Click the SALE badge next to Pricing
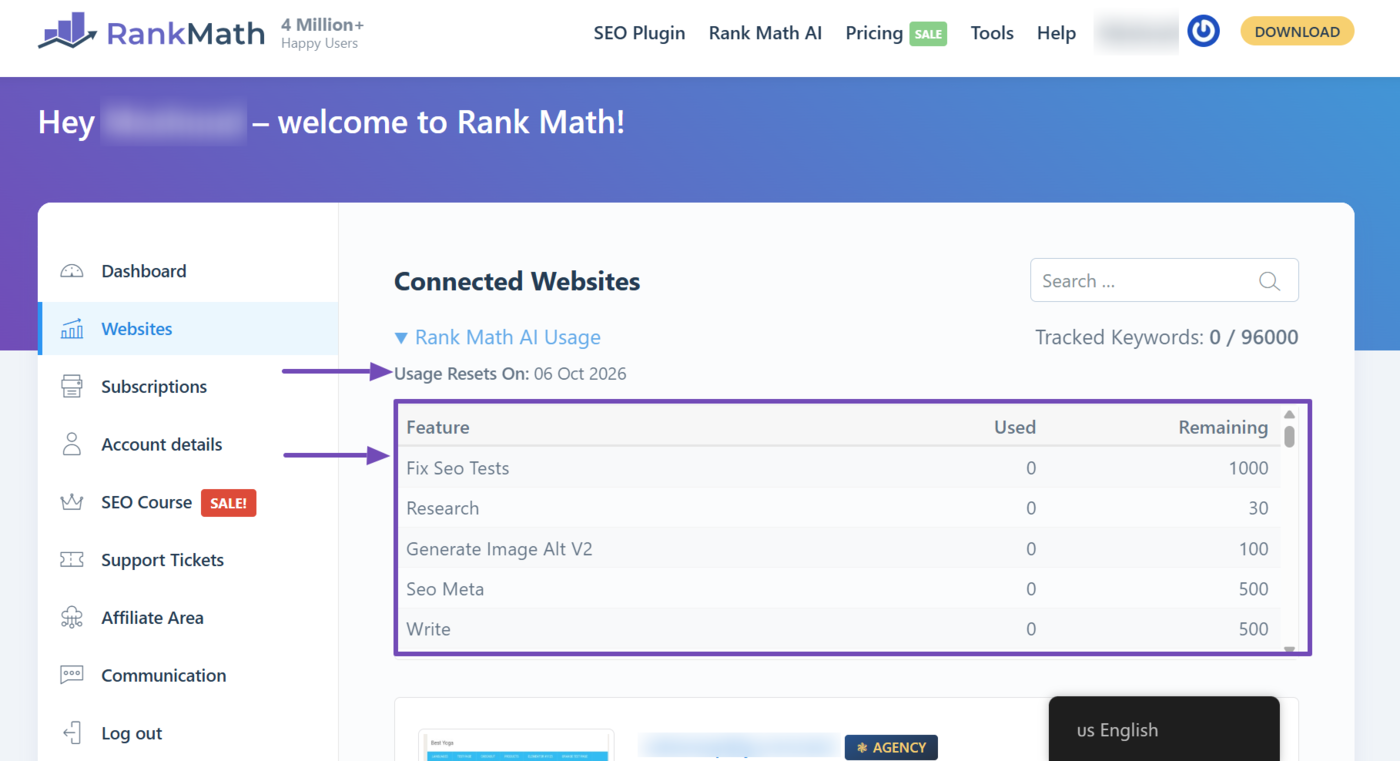This screenshot has height=761, width=1400. (x=928, y=34)
